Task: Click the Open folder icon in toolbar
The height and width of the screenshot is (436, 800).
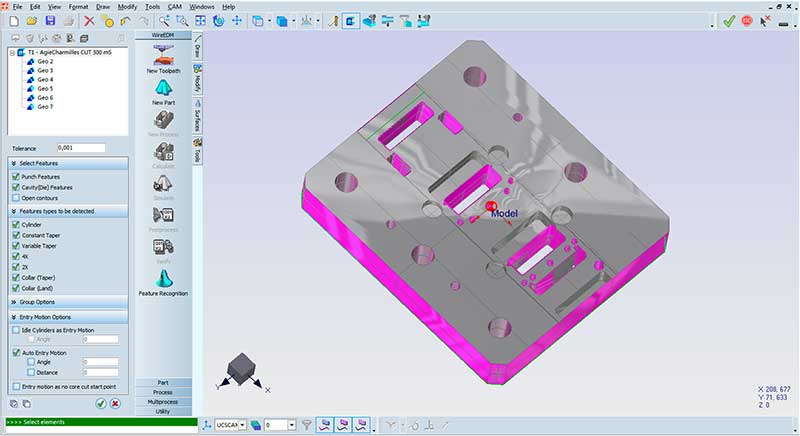Action: click(31, 20)
